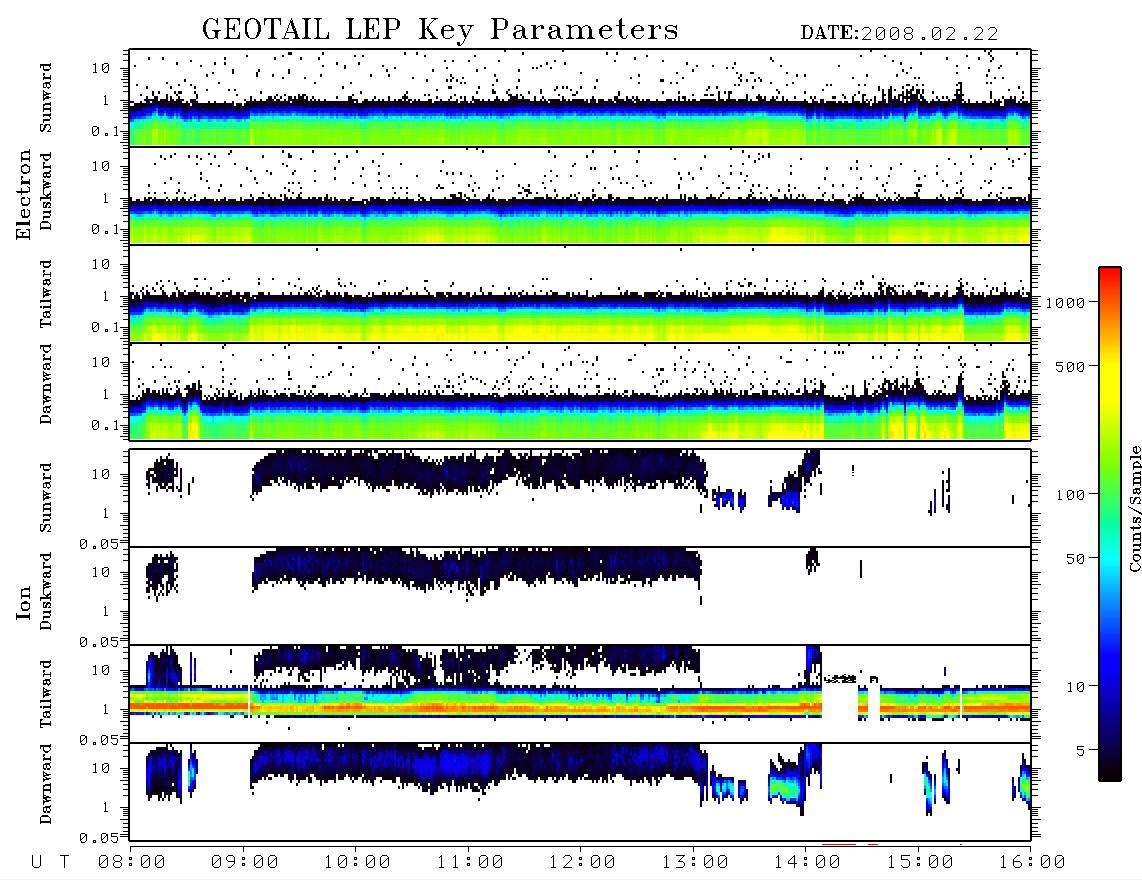
Task: Click the 16:00 time axis tick
Action: (x=1032, y=863)
